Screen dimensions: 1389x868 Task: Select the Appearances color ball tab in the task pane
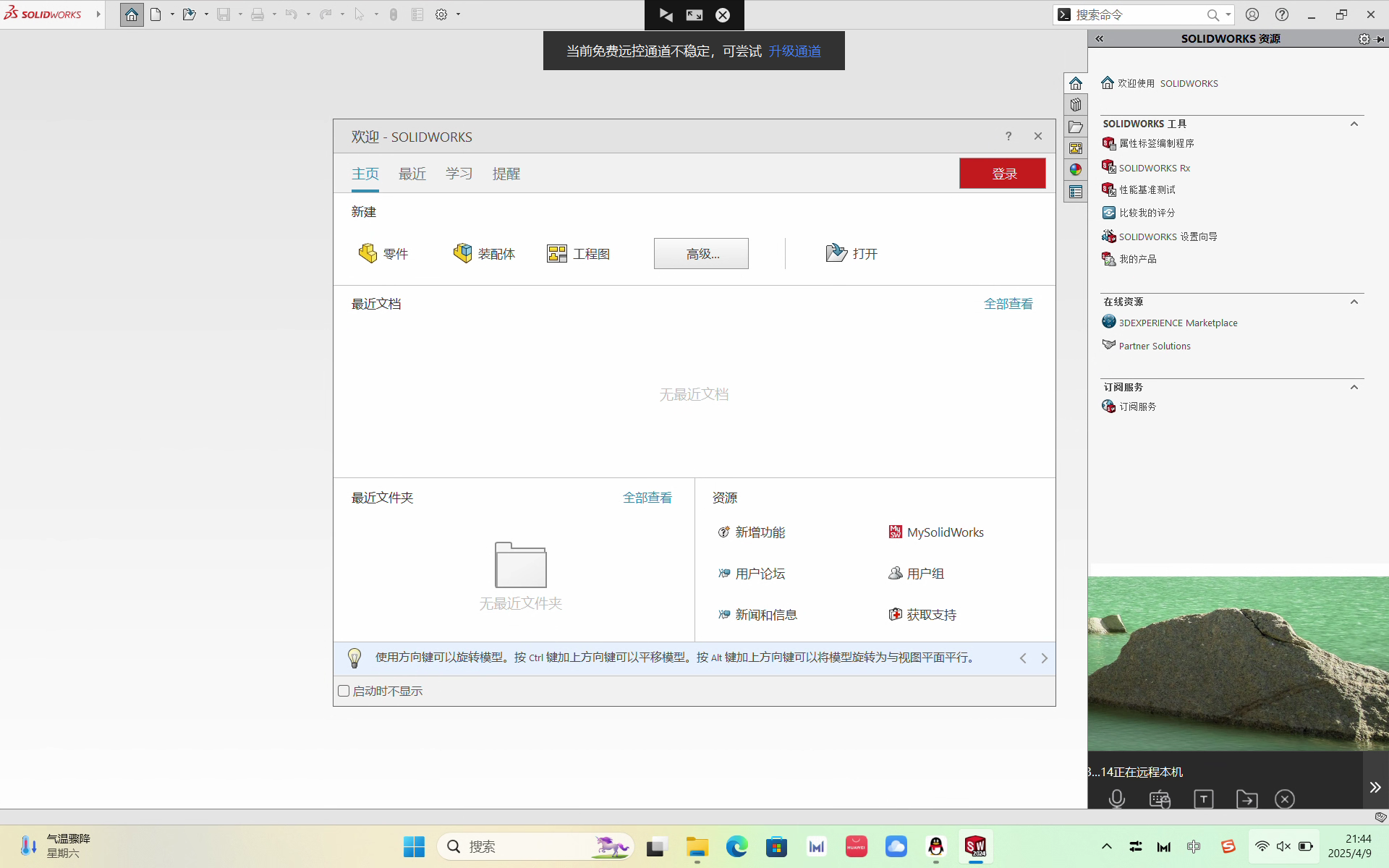1076,170
